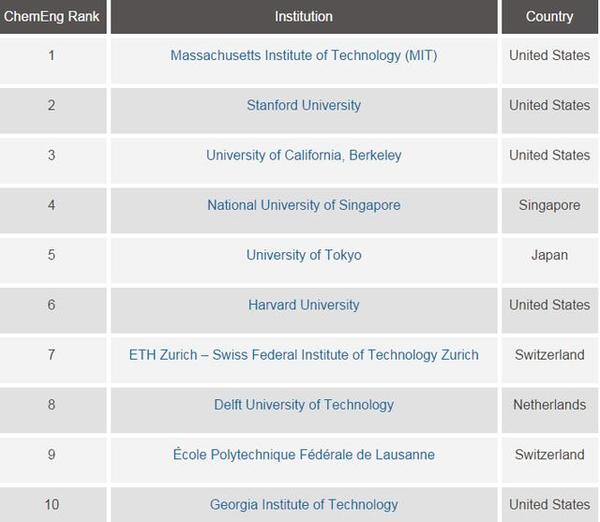Open National University of Singapore link

click(x=304, y=206)
